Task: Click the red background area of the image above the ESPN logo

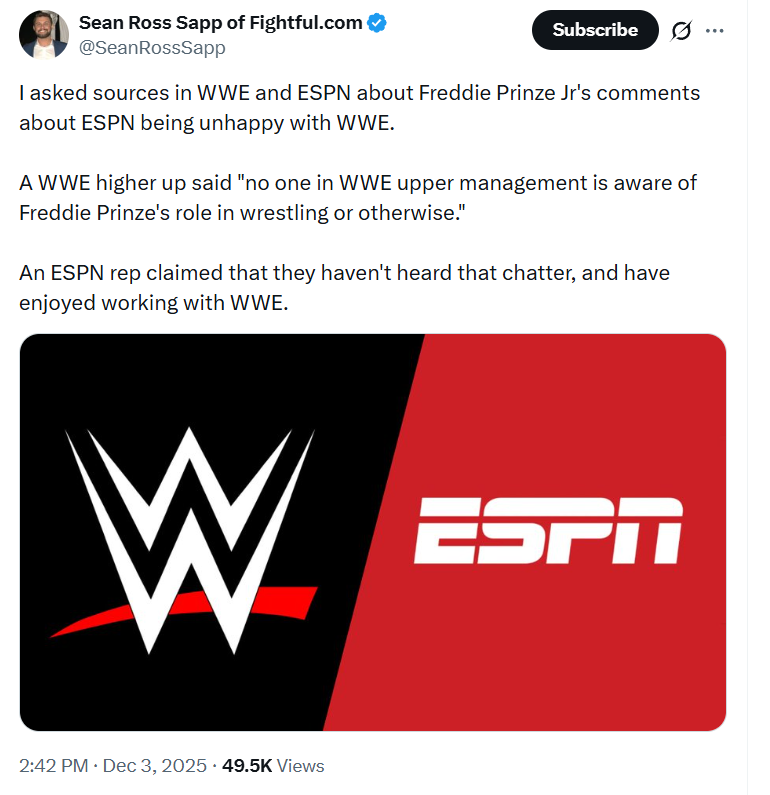Action: pyautogui.click(x=580, y=400)
